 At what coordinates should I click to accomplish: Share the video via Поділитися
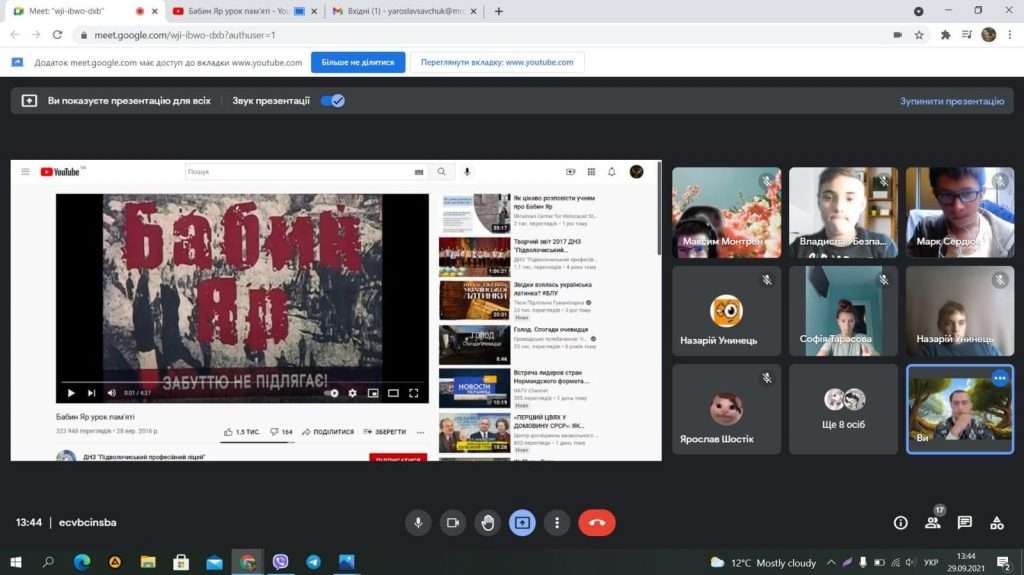coord(328,432)
